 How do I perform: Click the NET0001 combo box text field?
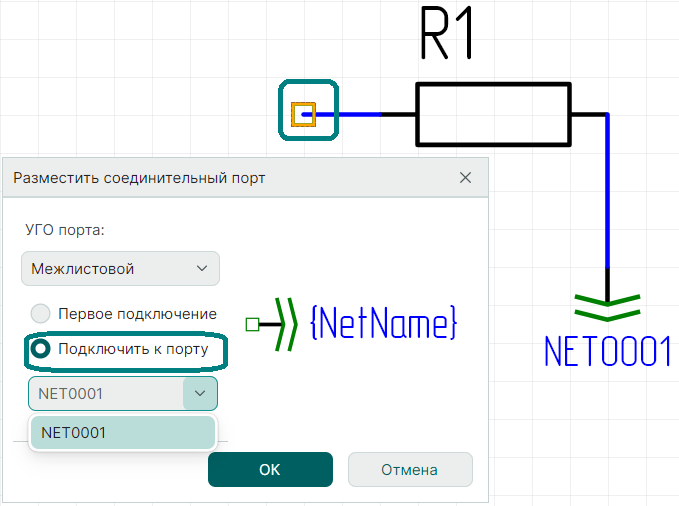(105, 394)
